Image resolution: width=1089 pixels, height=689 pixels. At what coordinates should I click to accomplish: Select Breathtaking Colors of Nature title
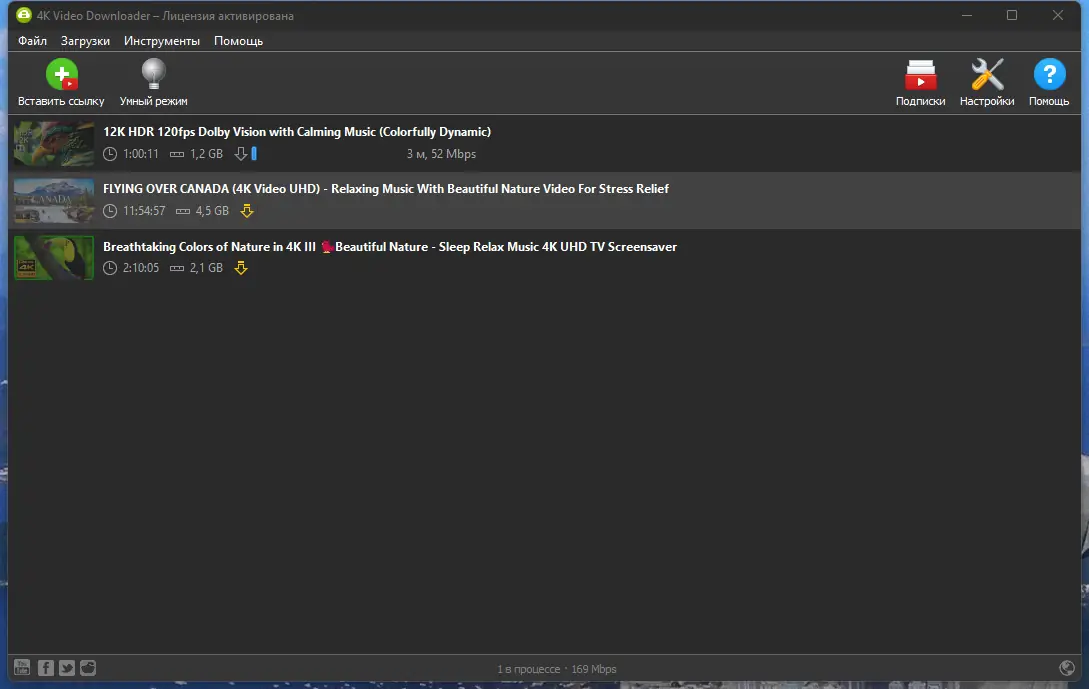coord(390,247)
